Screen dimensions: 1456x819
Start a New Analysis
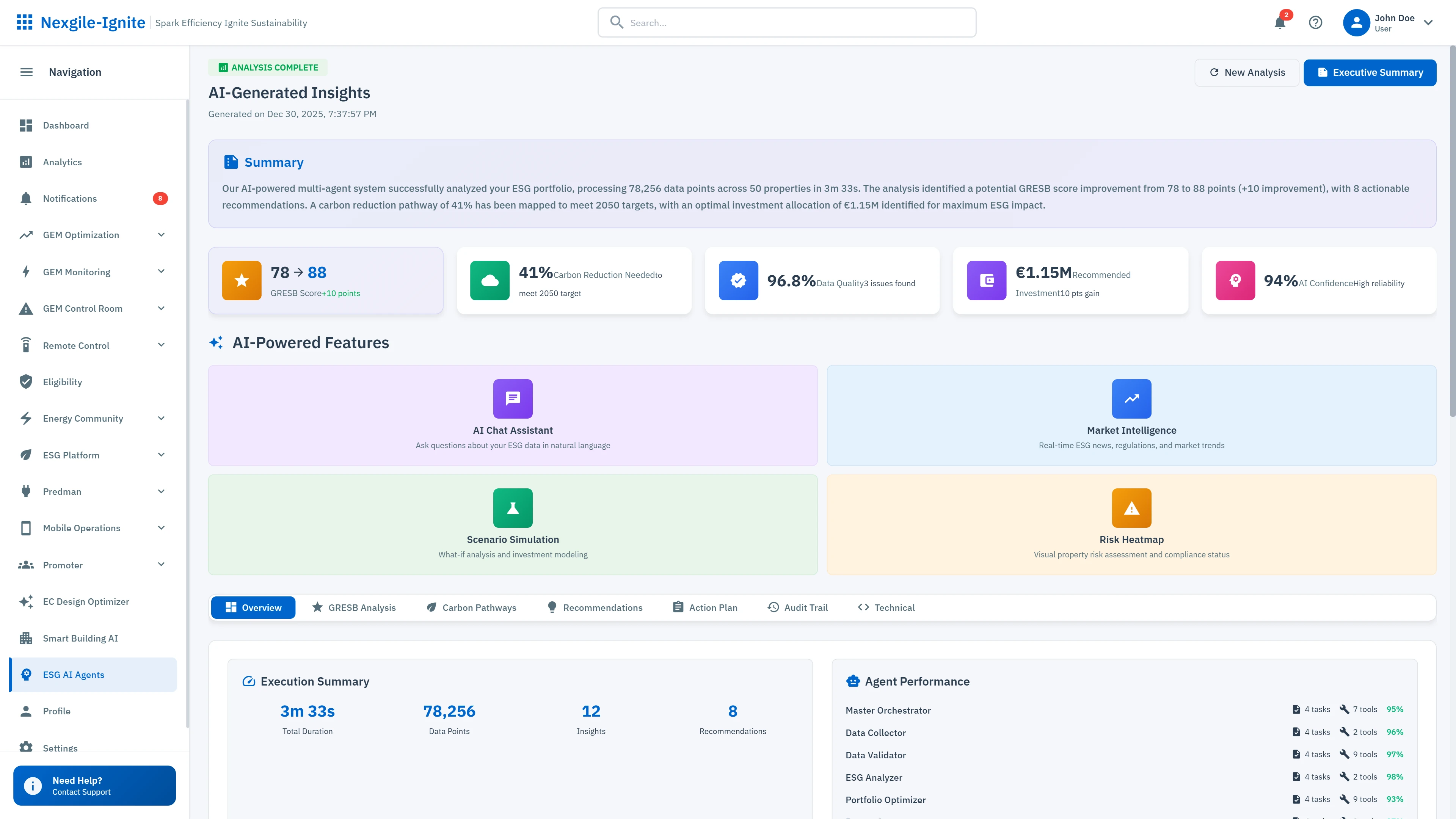tap(1247, 72)
